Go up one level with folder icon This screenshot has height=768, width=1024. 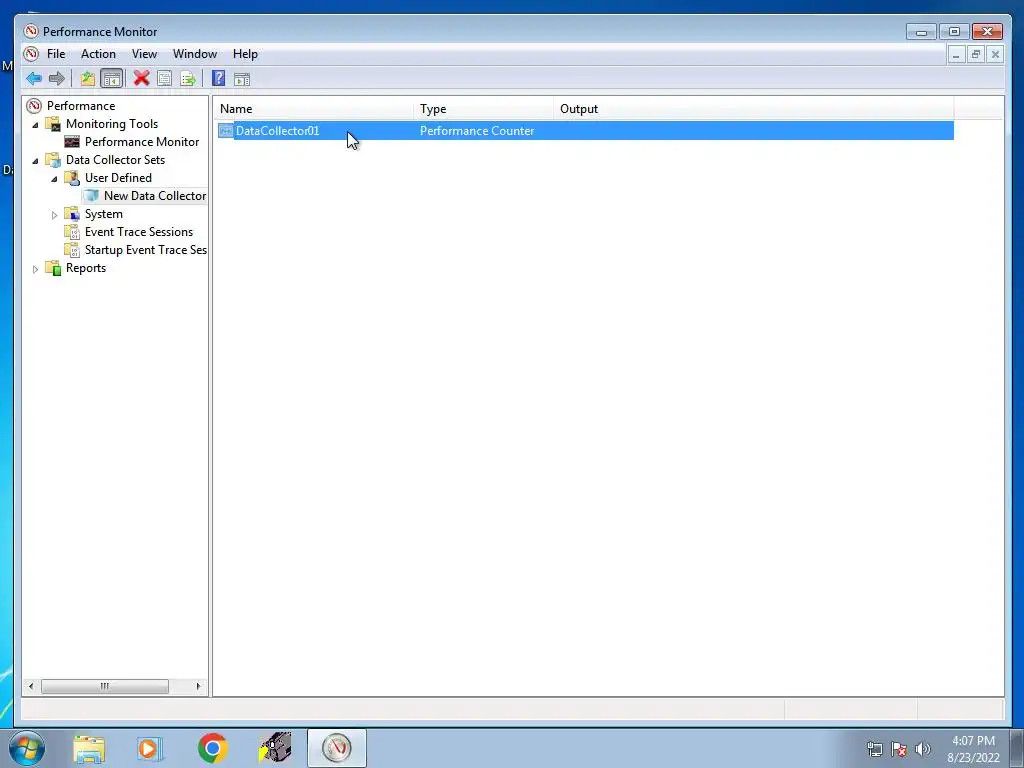tap(88, 79)
